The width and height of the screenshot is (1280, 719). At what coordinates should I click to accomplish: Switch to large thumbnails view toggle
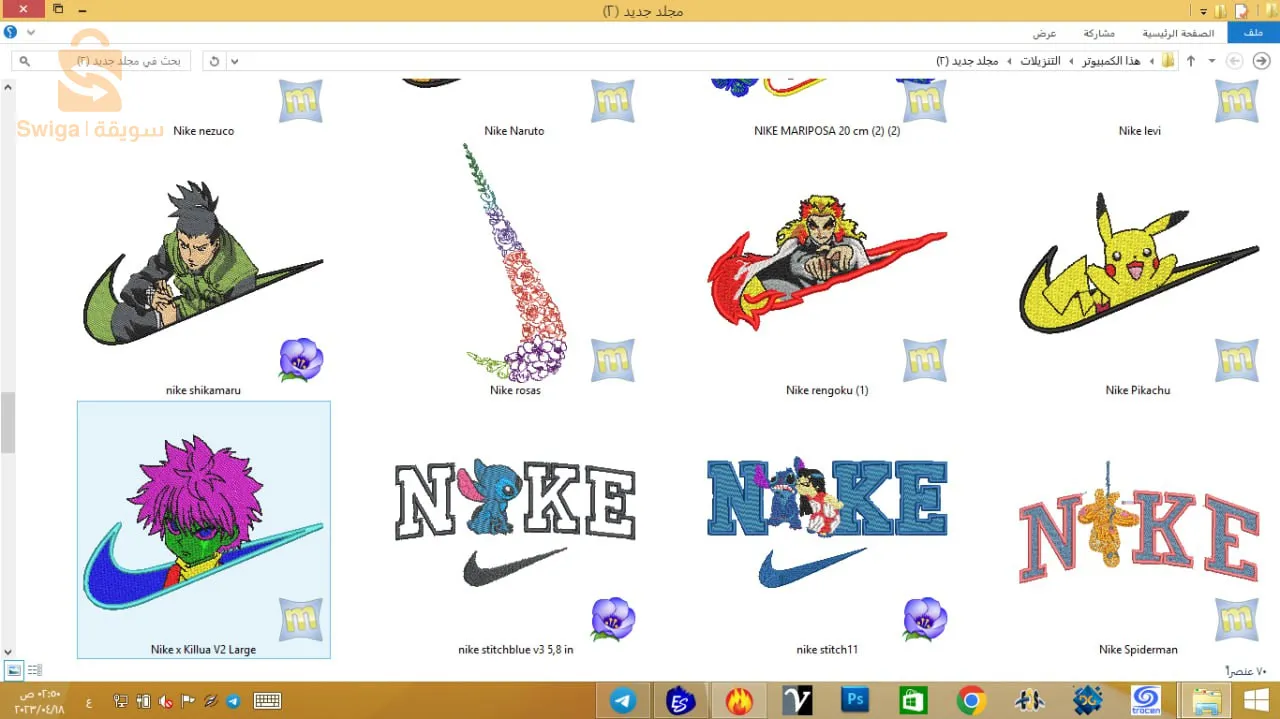coord(14,670)
